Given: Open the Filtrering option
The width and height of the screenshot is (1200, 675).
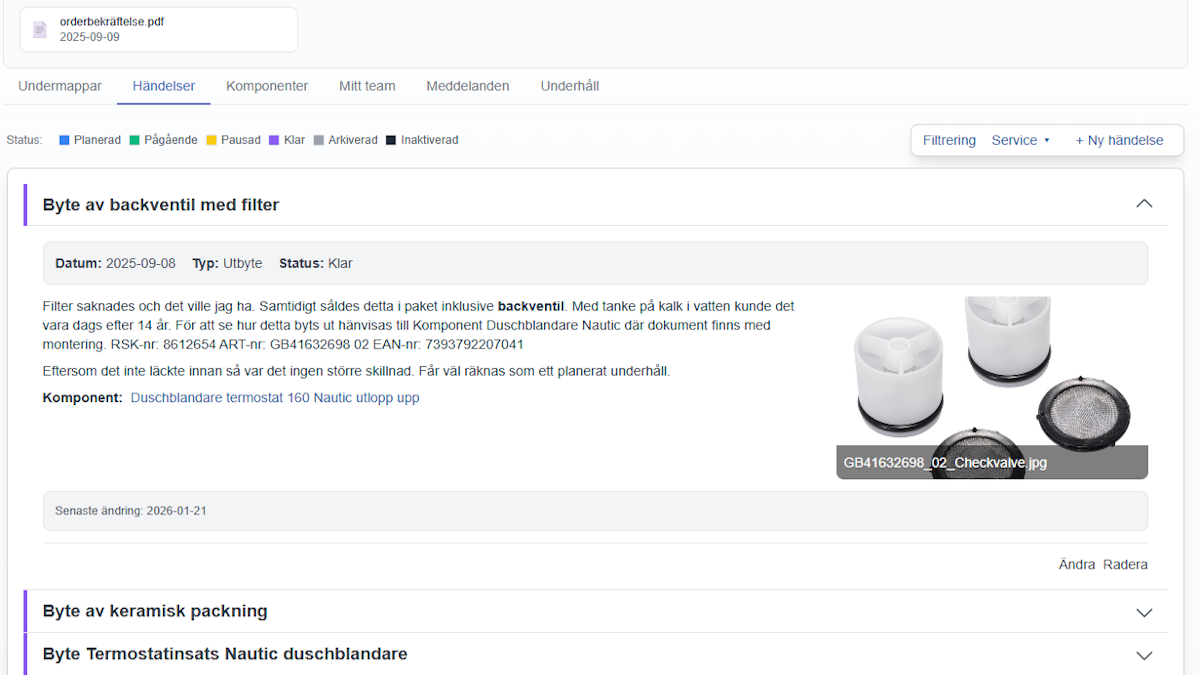Looking at the screenshot, I should (x=949, y=140).
